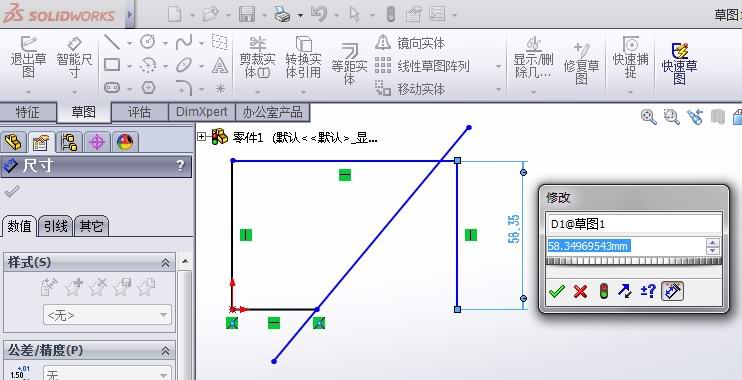Select the Polygon sketch tool
Image resolution: width=742 pixels, height=380 pixels.
tap(148, 88)
